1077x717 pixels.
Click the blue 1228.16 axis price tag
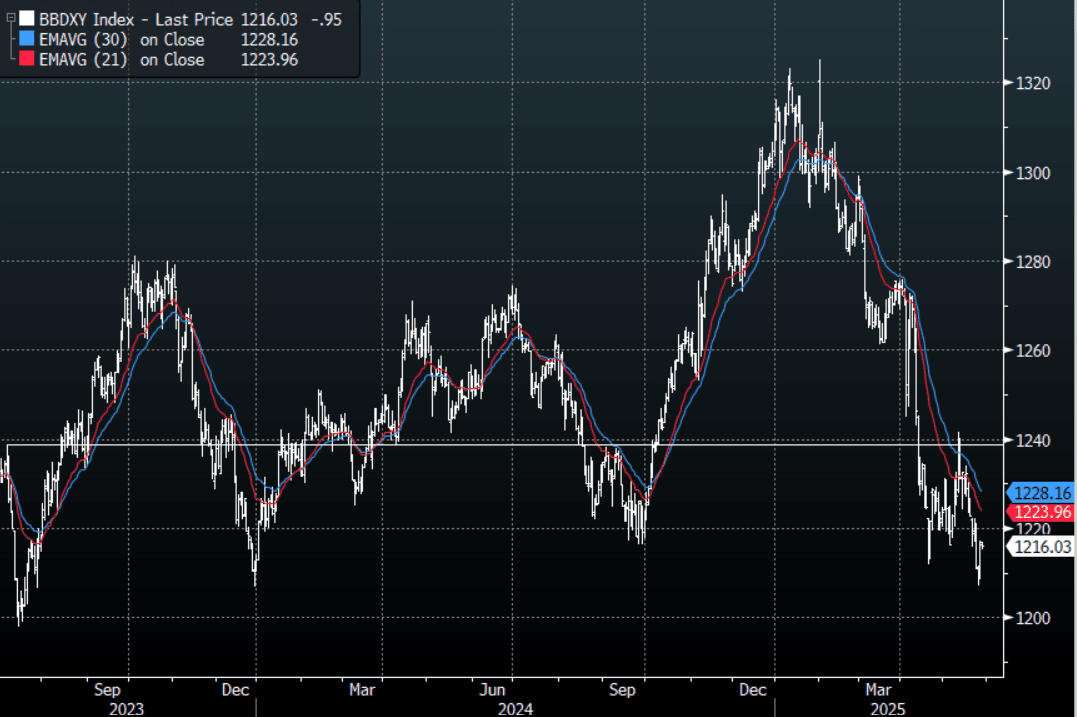[x=1042, y=493]
